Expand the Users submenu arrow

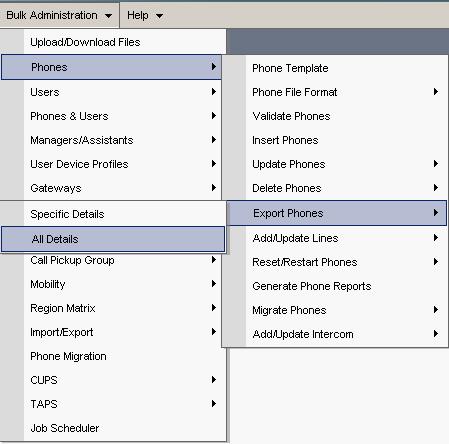[x=214, y=92]
